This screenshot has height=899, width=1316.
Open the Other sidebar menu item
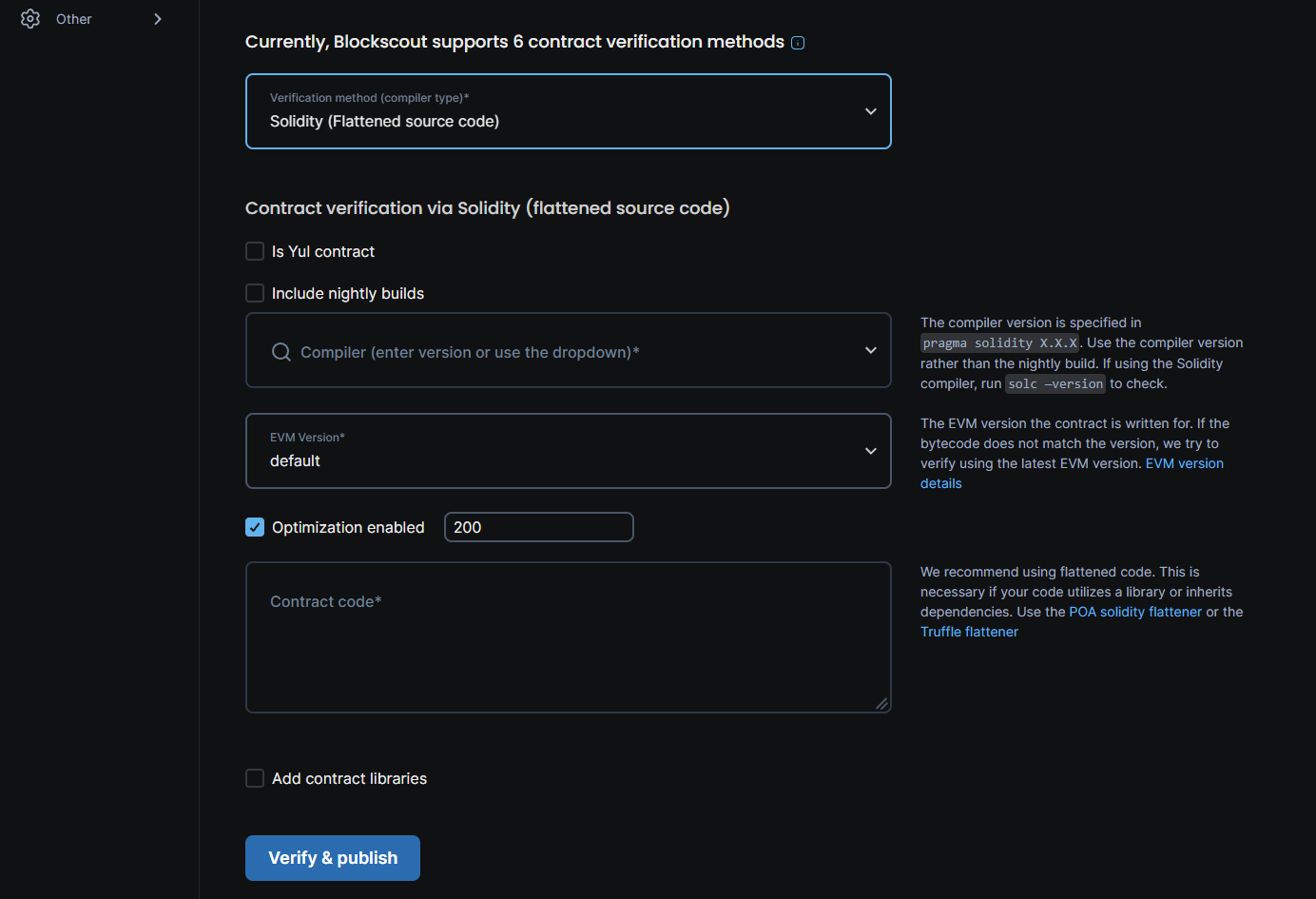pos(92,19)
